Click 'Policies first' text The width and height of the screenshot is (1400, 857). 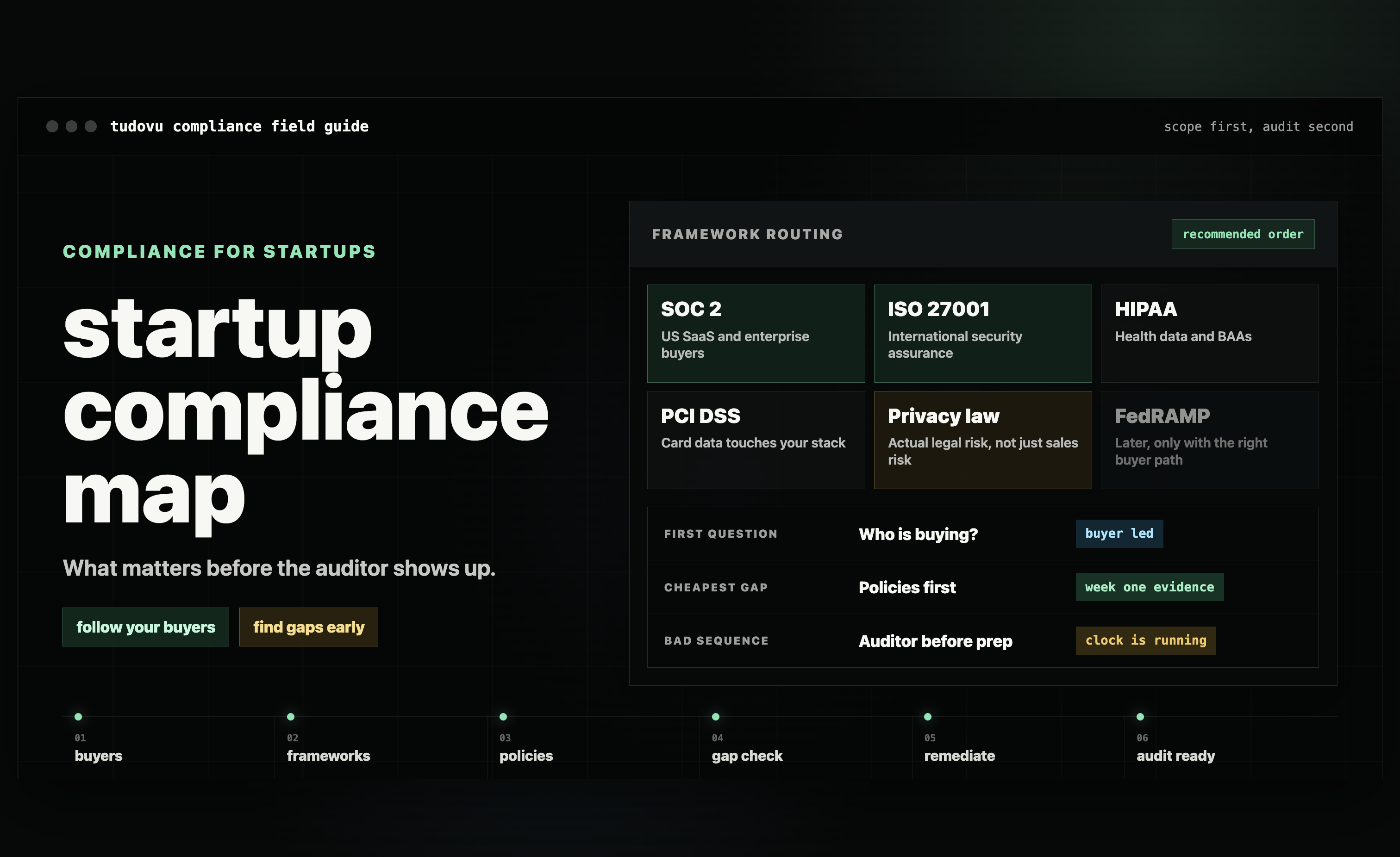pos(907,587)
